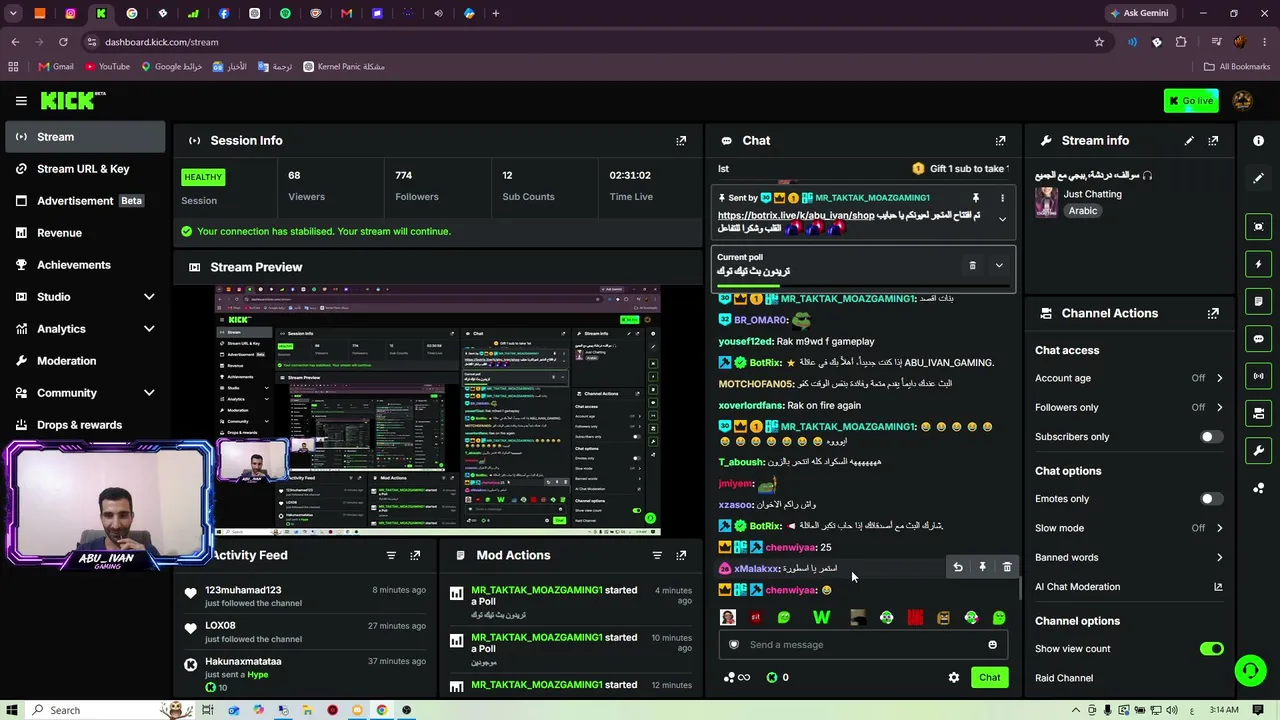Expand the pinned message chevron
Screen dimensions: 1280x720
pos(1002,220)
